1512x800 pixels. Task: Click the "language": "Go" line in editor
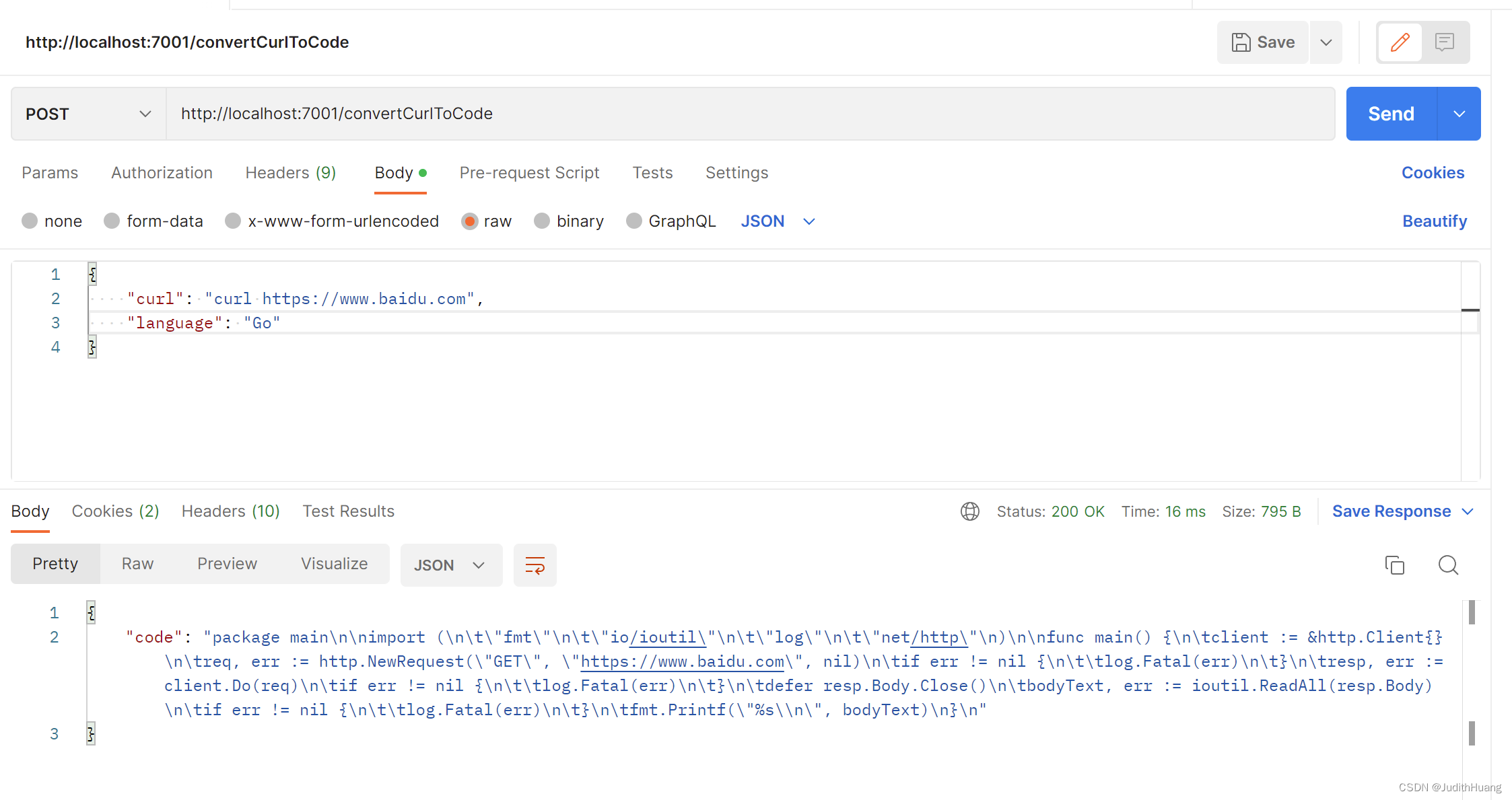[203, 323]
